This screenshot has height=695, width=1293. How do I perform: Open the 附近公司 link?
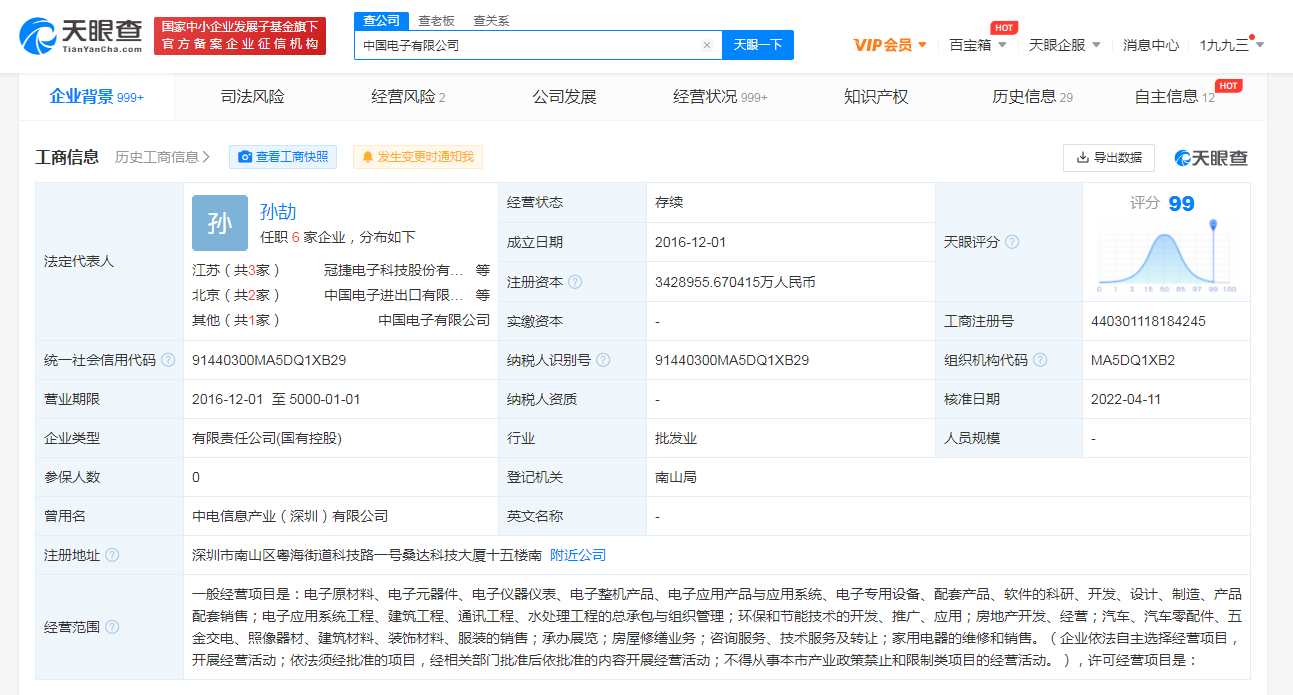(x=578, y=555)
